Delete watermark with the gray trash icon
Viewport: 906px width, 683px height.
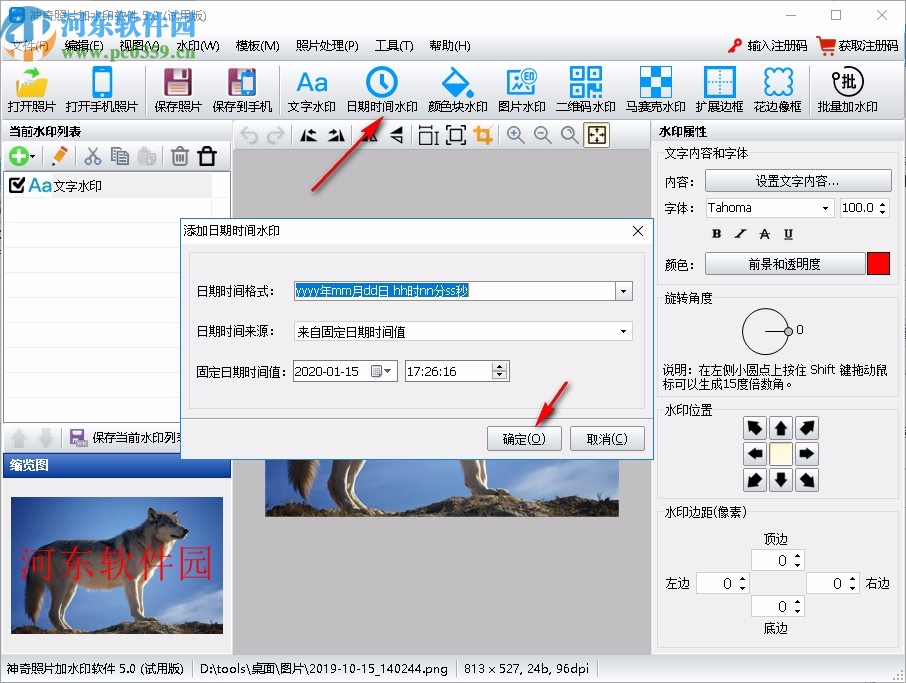coord(180,156)
